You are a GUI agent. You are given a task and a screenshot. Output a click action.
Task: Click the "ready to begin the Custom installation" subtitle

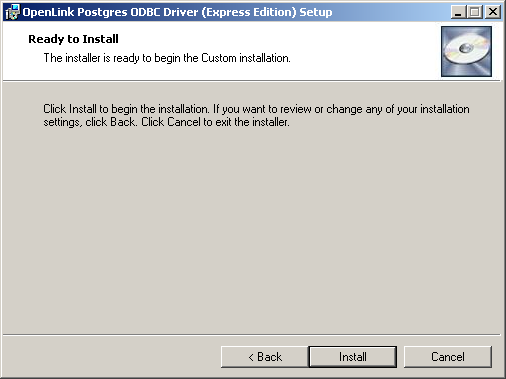[167, 58]
